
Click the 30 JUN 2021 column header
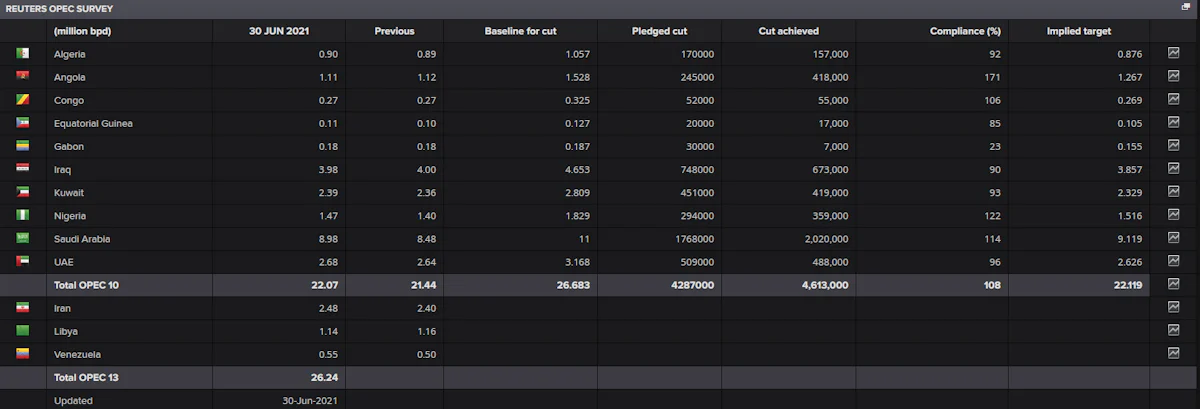point(278,31)
